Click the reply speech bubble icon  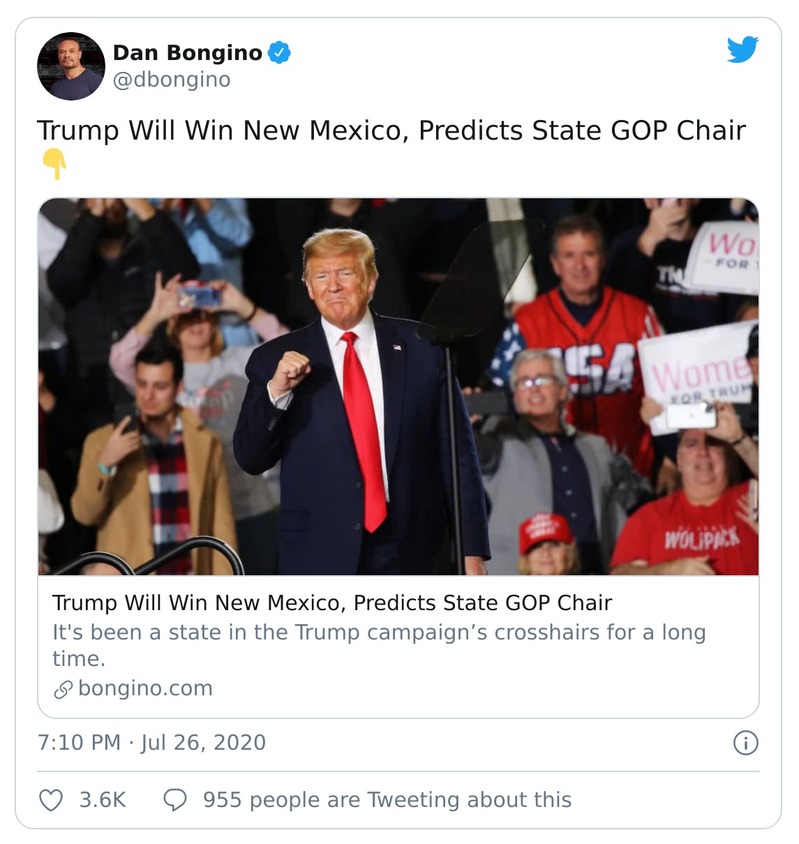pyautogui.click(x=174, y=800)
